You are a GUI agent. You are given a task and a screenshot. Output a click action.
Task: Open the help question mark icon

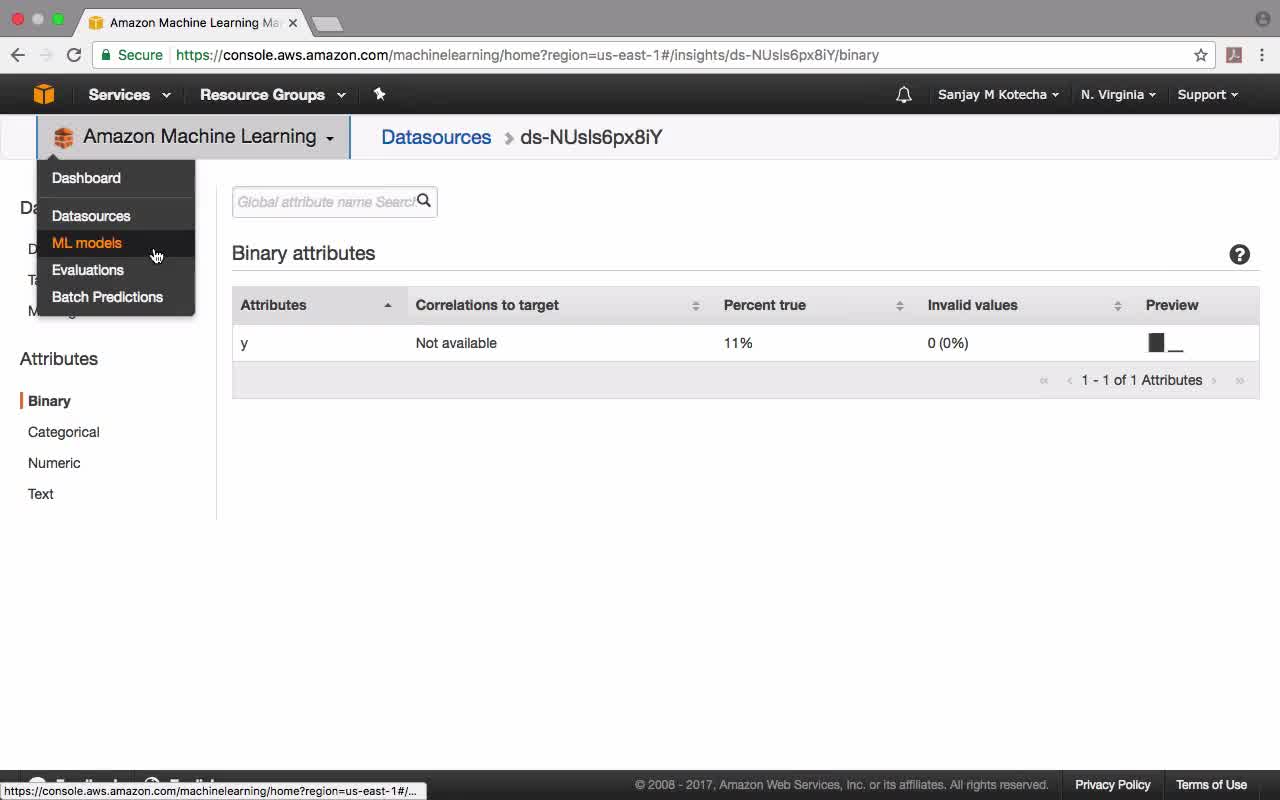(1240, 255)
